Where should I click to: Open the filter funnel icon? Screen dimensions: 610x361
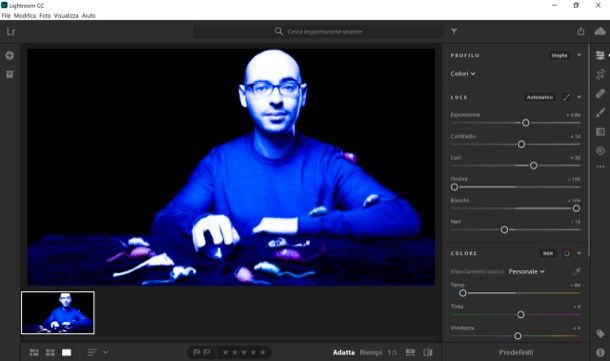point(454,32)
